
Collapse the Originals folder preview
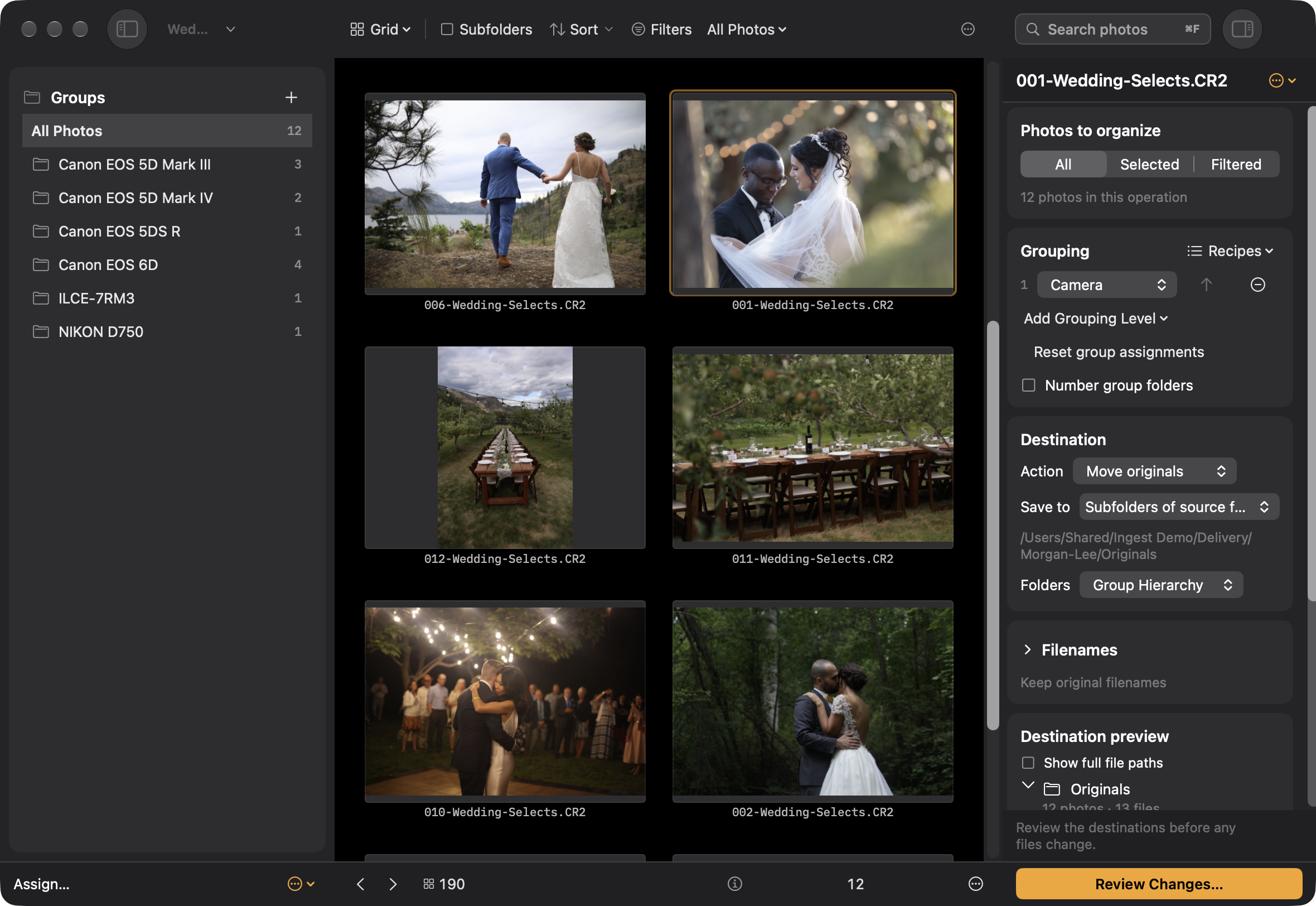pyautogui.click(x=1027, y=785)
